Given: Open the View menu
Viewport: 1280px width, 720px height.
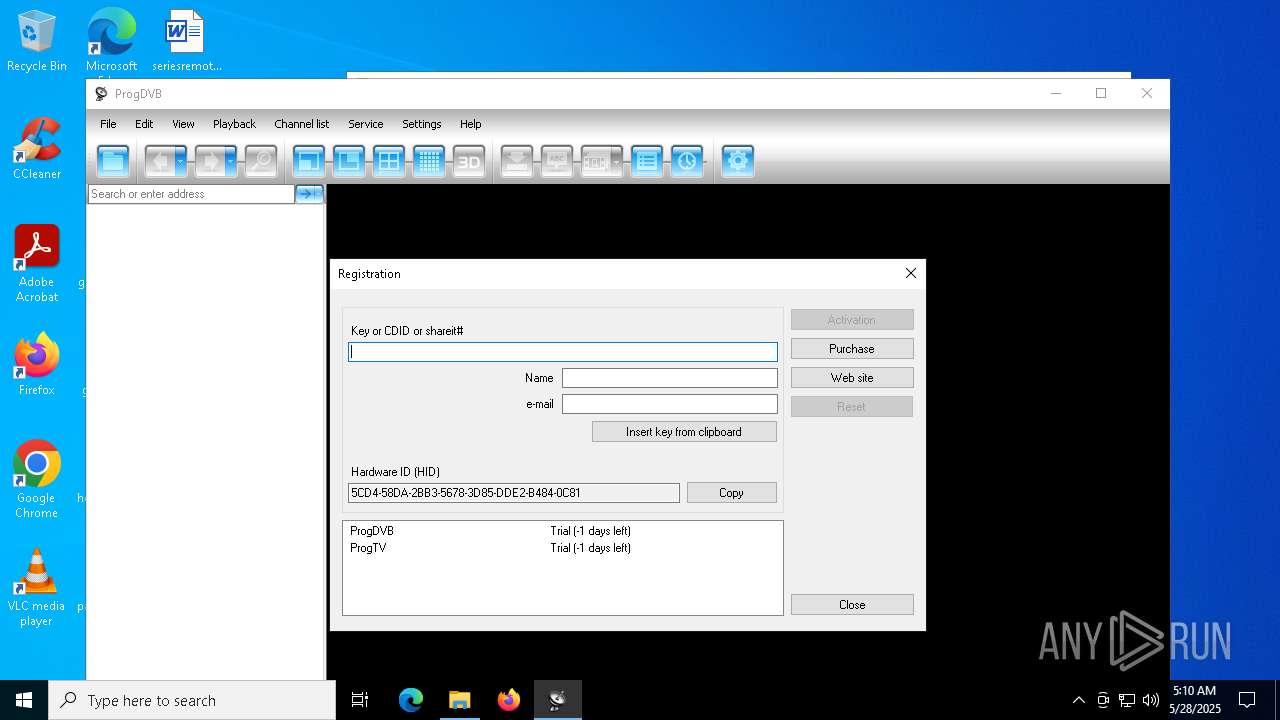Looking at the screenshot, I should click(x=183, y=124).
